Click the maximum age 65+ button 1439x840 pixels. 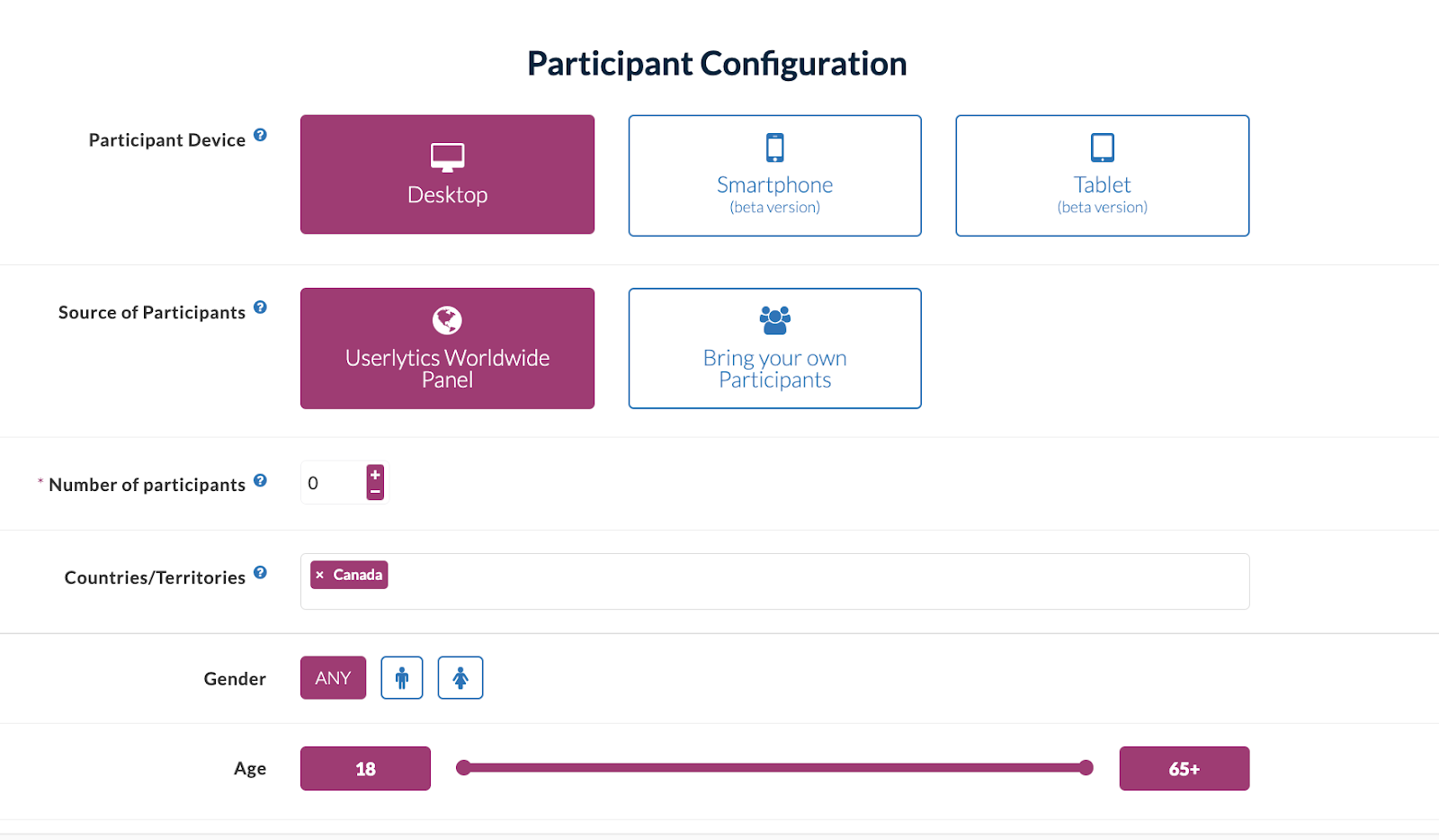coord(1184,769)
